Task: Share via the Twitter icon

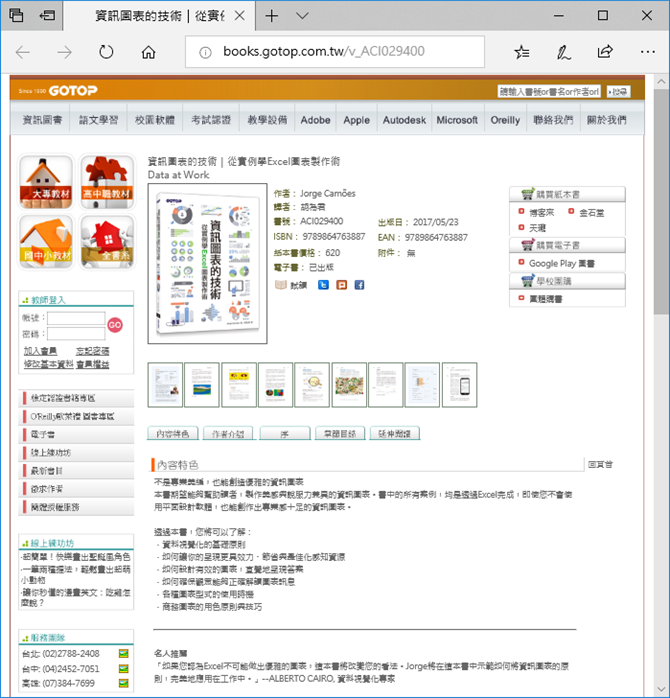Action: (323, 285)
